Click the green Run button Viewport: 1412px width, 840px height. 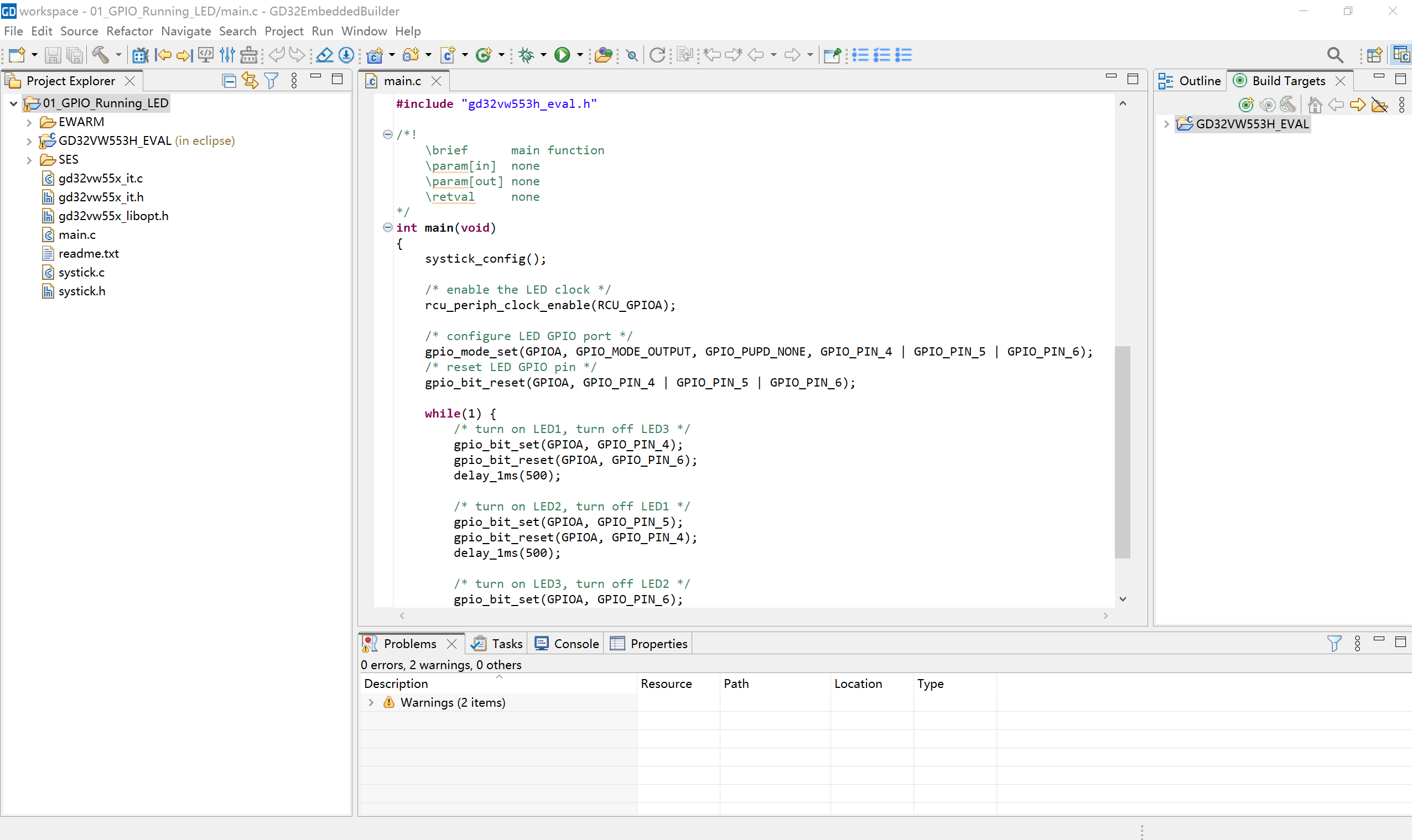(562, 55)
